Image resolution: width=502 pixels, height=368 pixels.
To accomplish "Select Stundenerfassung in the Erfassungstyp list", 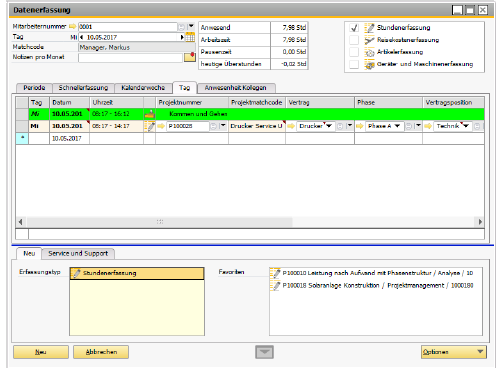I will click(137, 273).
